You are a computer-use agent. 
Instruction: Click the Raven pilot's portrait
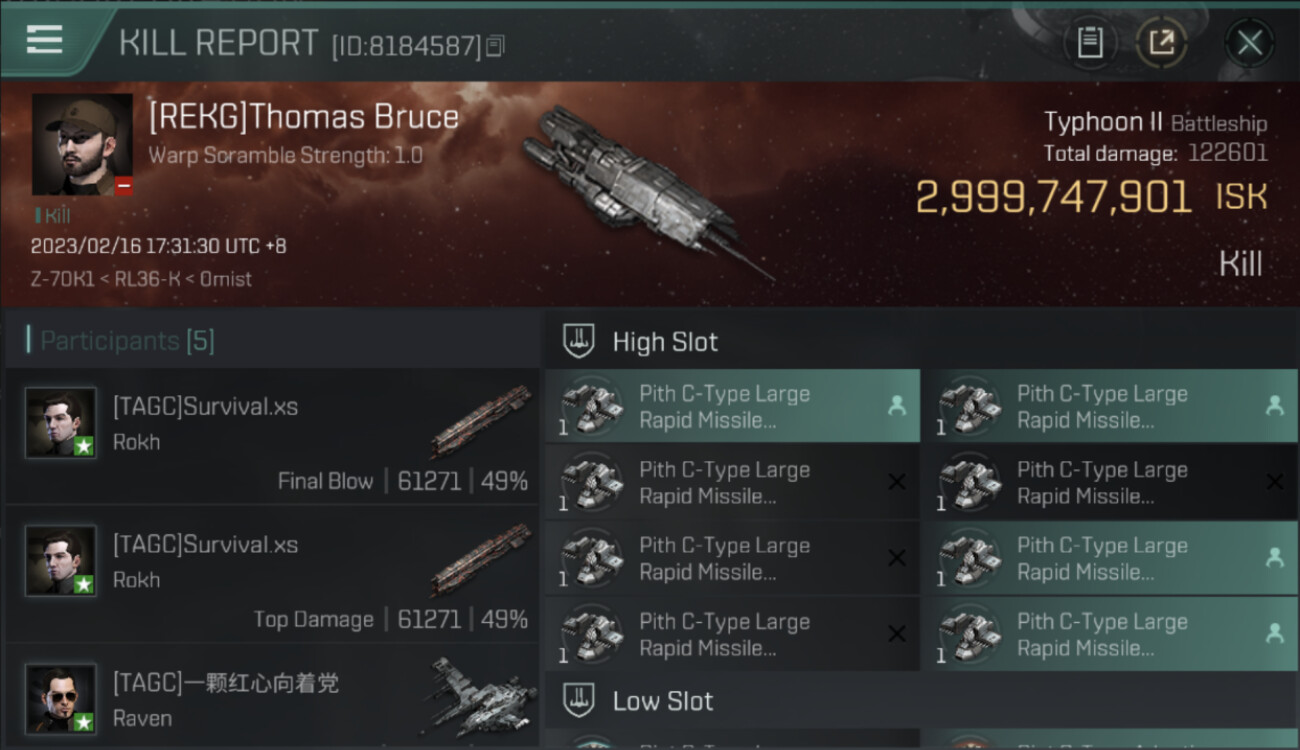click(61, 698)
